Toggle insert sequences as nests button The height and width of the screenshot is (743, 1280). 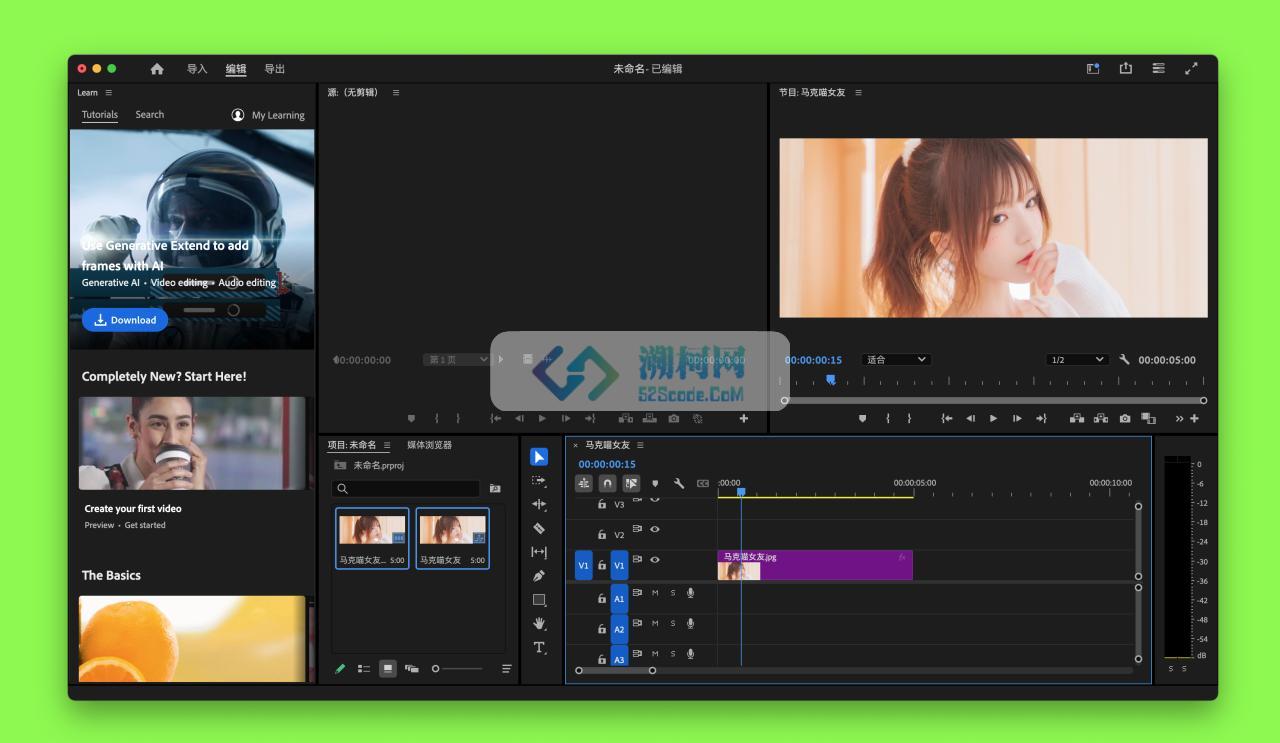tap(584, 483)
